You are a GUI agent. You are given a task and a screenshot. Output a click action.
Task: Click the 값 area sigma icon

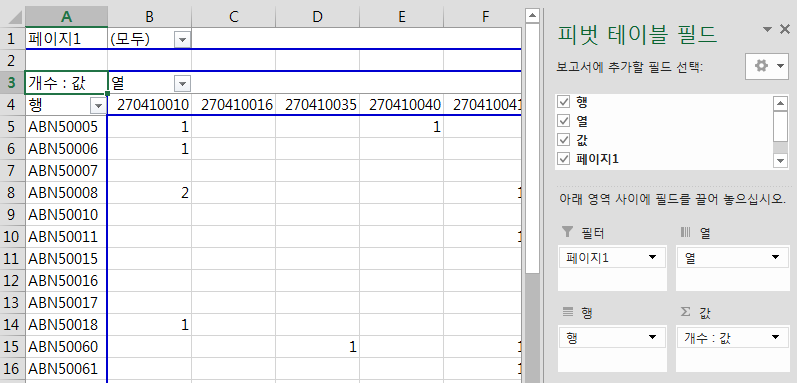[x=686, y=312]
